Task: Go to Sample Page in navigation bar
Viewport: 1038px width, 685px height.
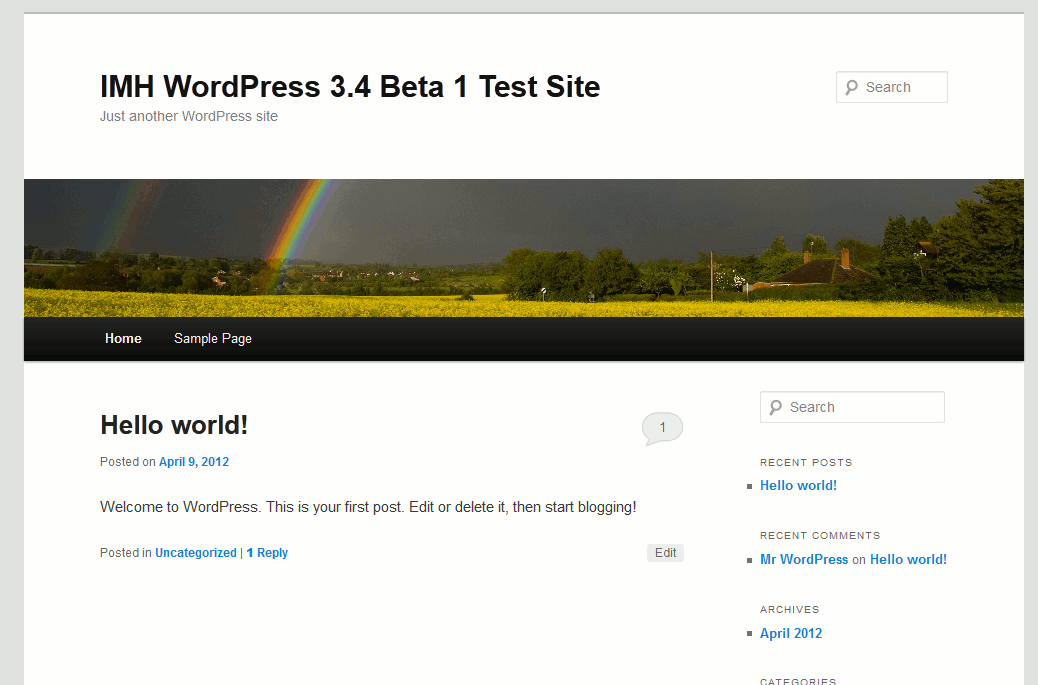Action: pos(213,339)
